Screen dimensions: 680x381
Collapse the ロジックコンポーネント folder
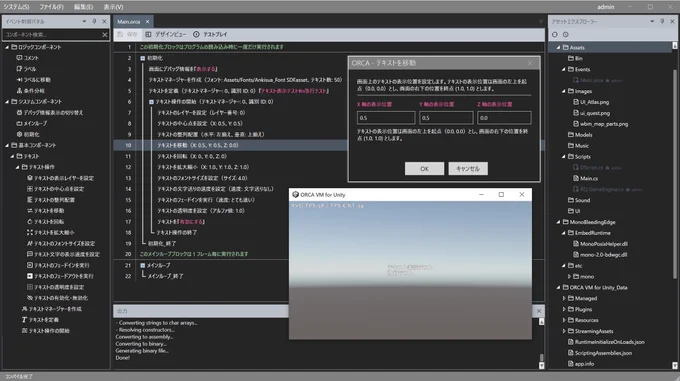7,47
